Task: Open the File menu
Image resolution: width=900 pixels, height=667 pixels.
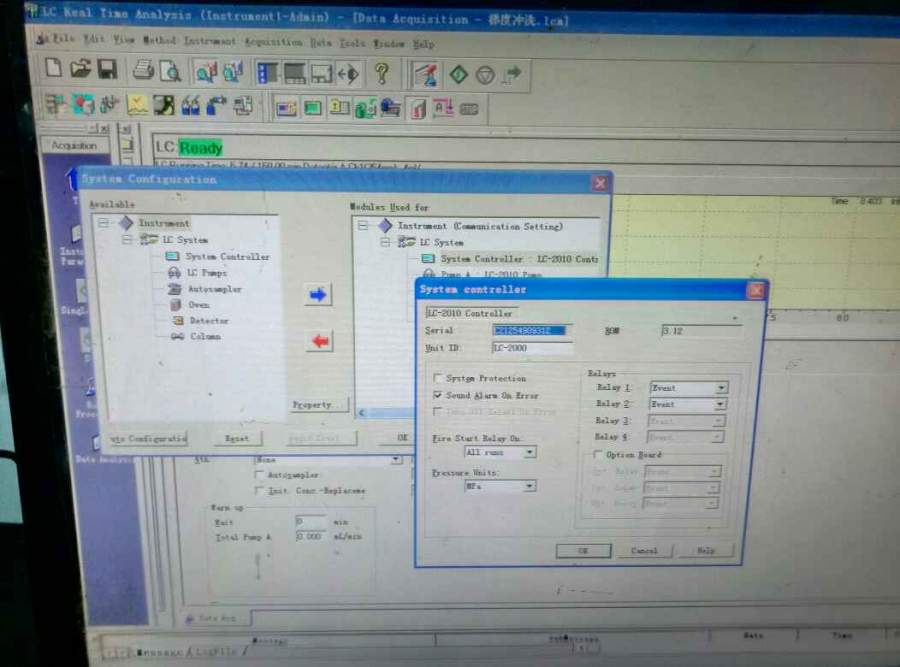Action: [x=64, y=38]
